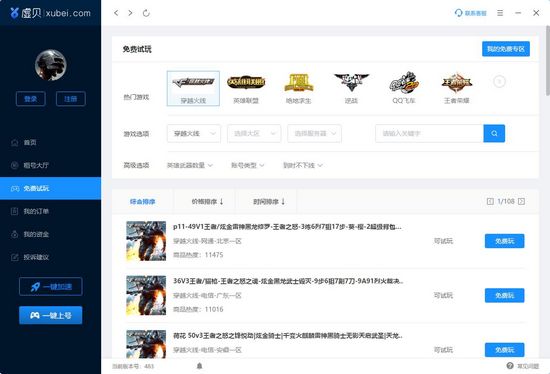Select the 王者荣耀 game icon

click(x=456, y=89)
